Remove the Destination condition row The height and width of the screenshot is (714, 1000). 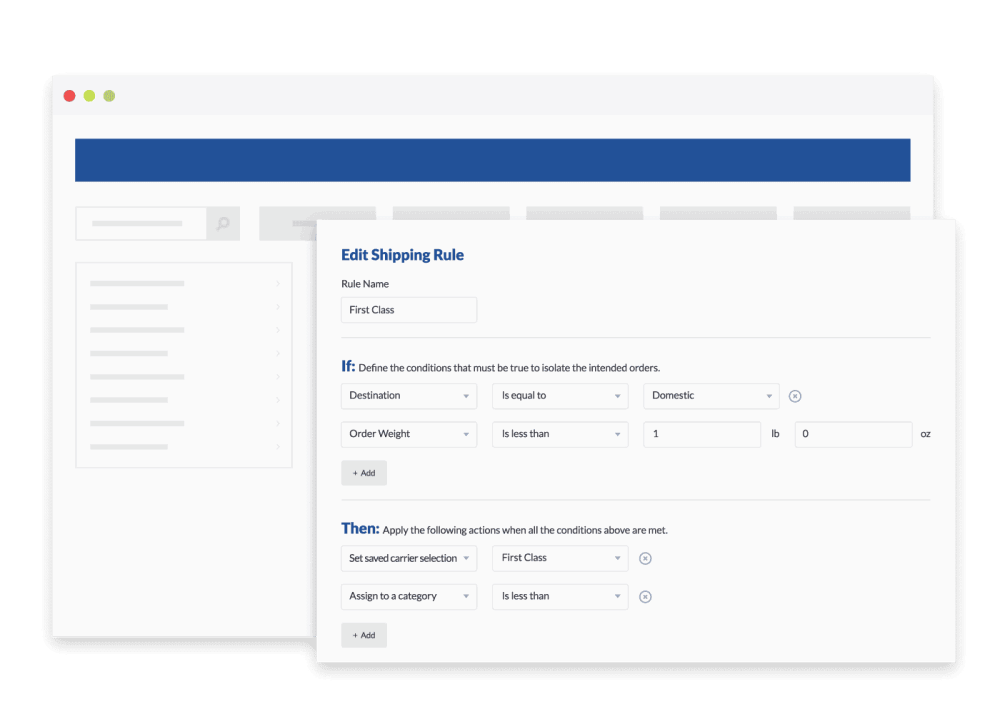pyautogui.click(x=795, y=396)
